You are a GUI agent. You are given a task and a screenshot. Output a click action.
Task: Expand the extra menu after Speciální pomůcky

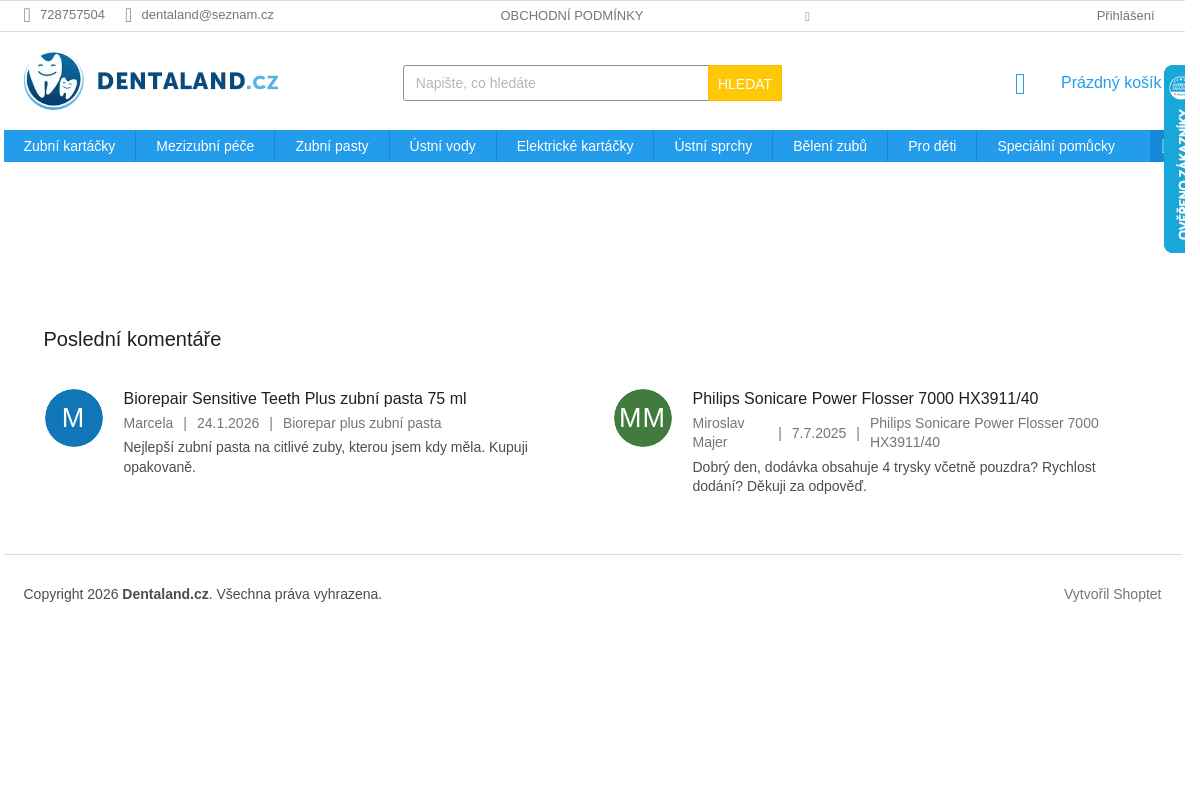[1162, 146]
